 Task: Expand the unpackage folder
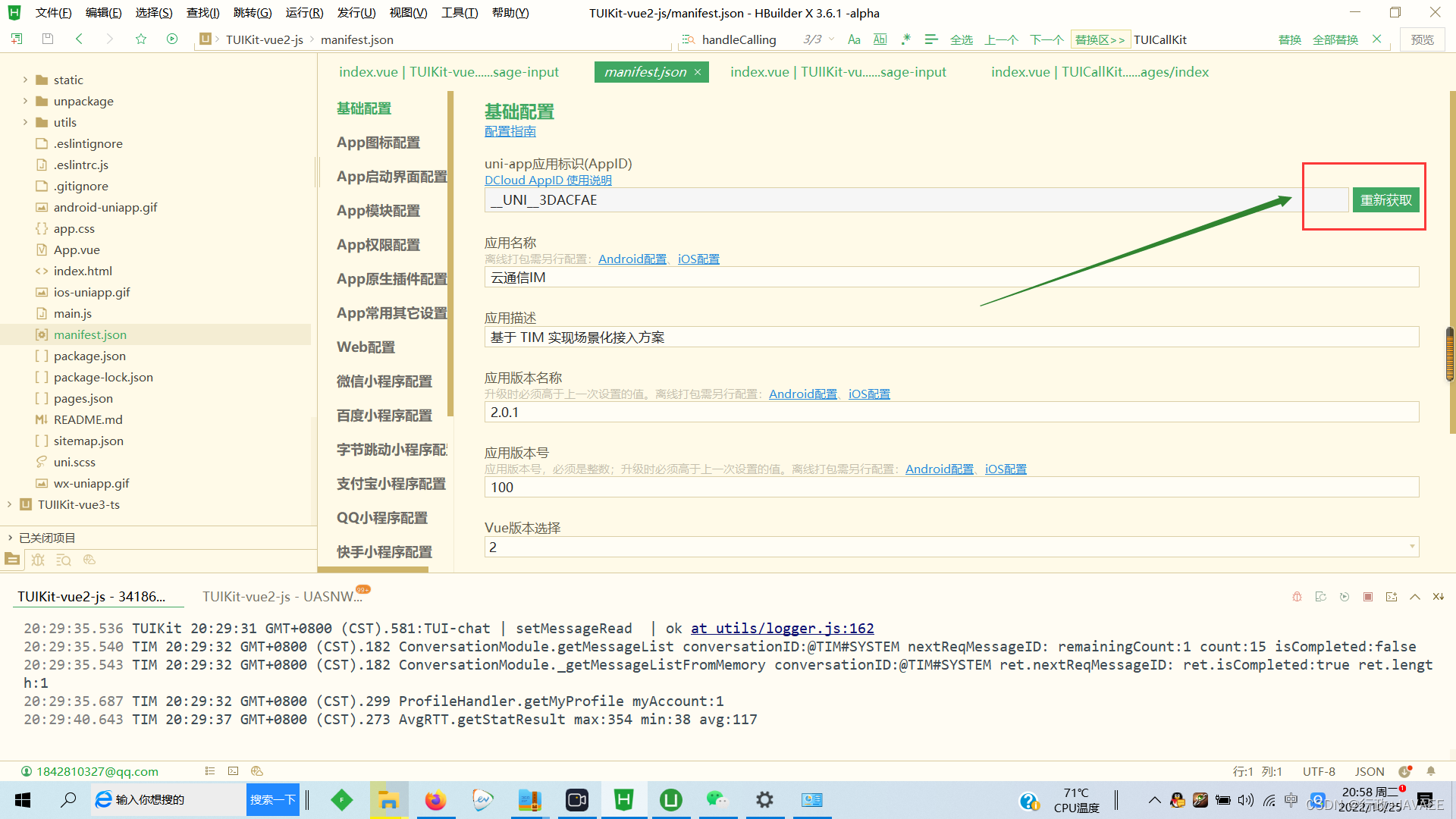[25, 101]
